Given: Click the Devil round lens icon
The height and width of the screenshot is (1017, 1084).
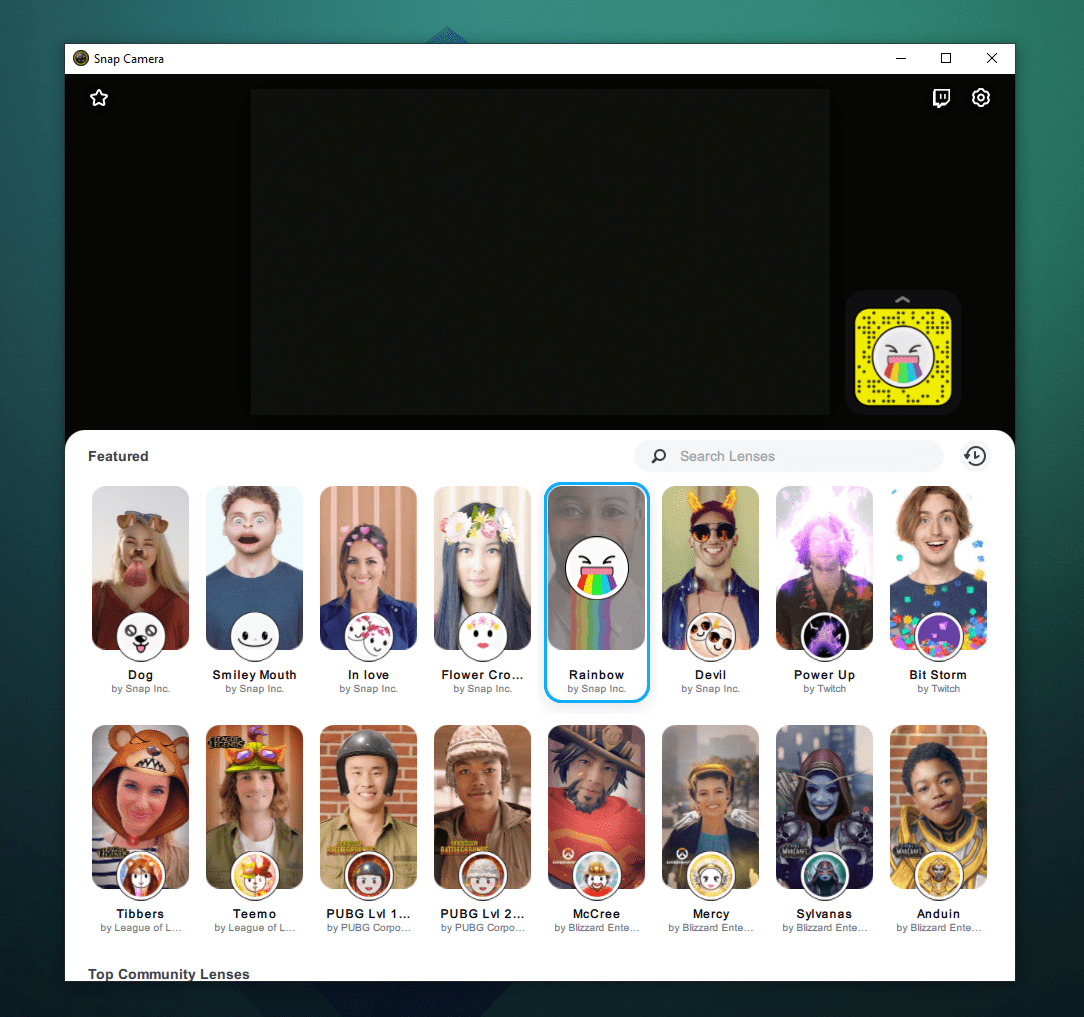Looking at the screenshot, I should [711, 636].
